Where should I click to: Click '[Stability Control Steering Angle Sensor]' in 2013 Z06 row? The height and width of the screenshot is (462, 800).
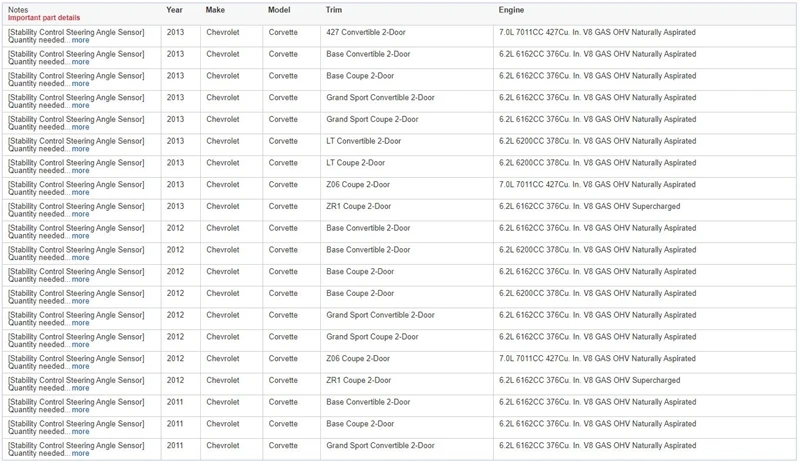click(x=76, y=185)
